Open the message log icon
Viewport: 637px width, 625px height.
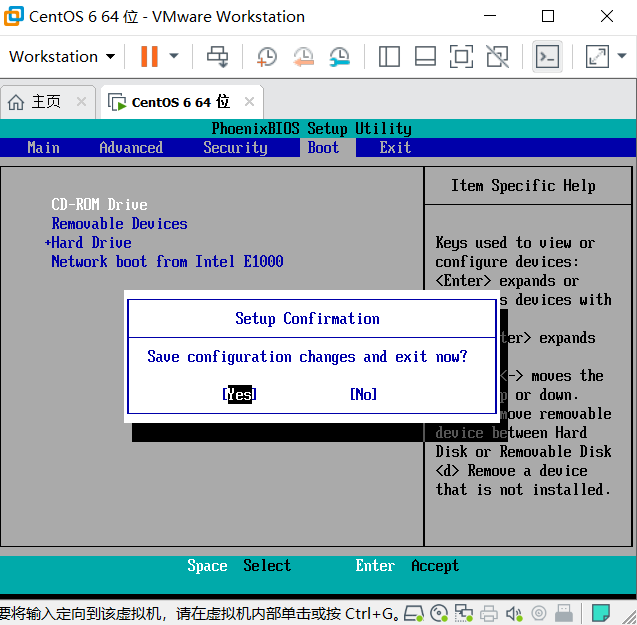(x=601, y=613)
